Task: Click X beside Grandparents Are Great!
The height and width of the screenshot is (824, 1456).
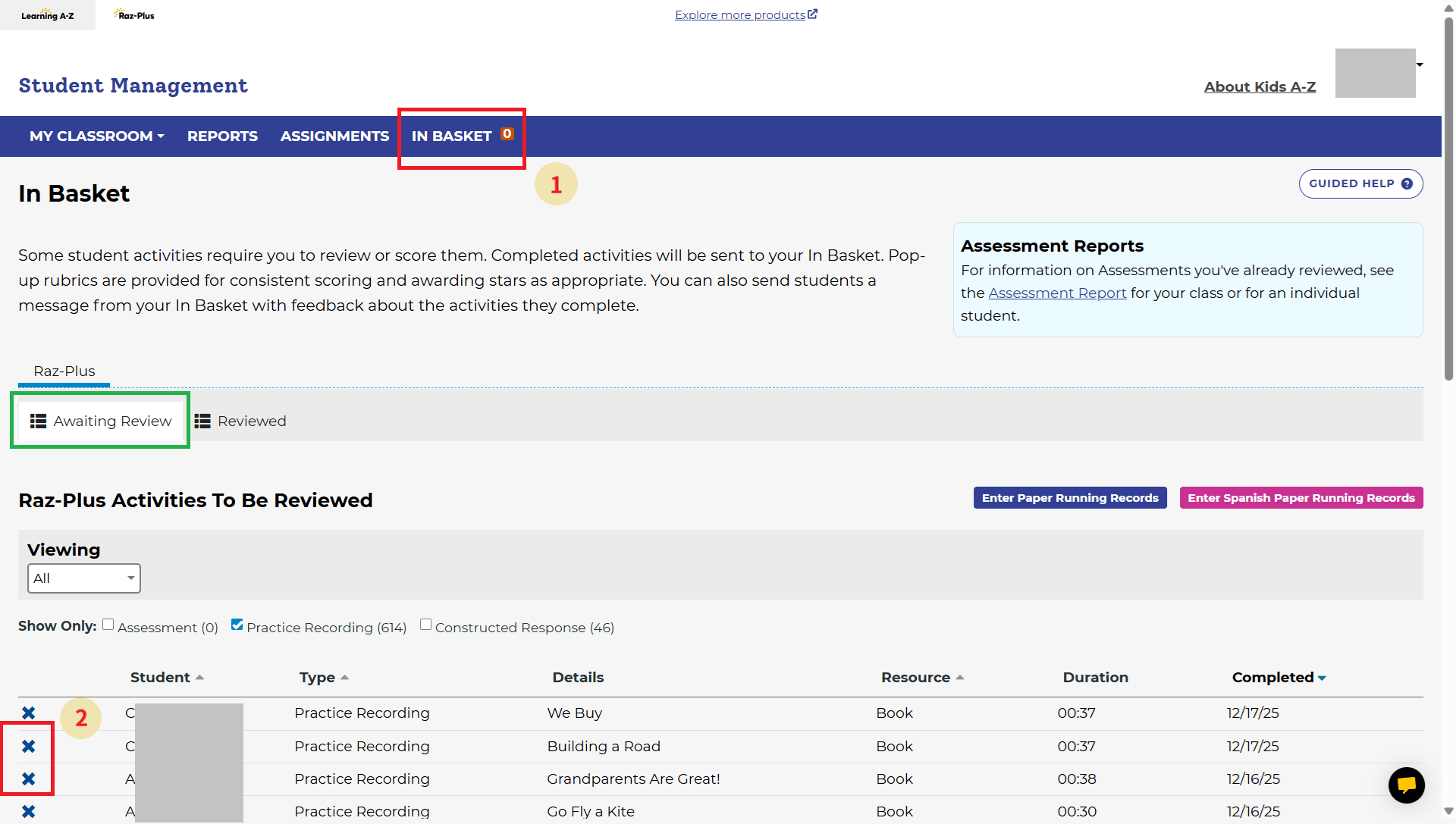Action: coord(29,779)
